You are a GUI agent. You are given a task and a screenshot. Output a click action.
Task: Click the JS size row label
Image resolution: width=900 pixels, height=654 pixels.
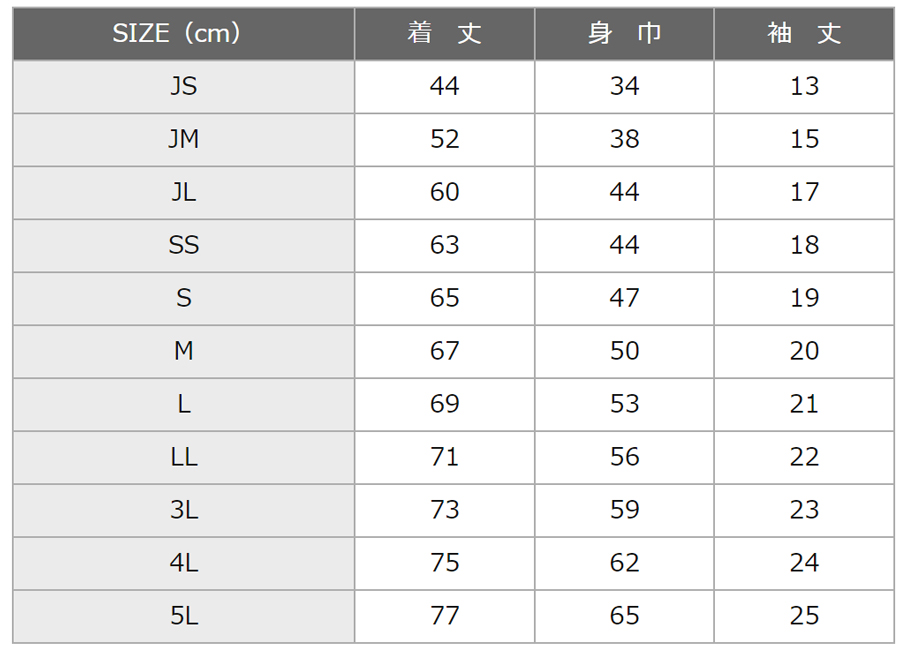point(184,87)
